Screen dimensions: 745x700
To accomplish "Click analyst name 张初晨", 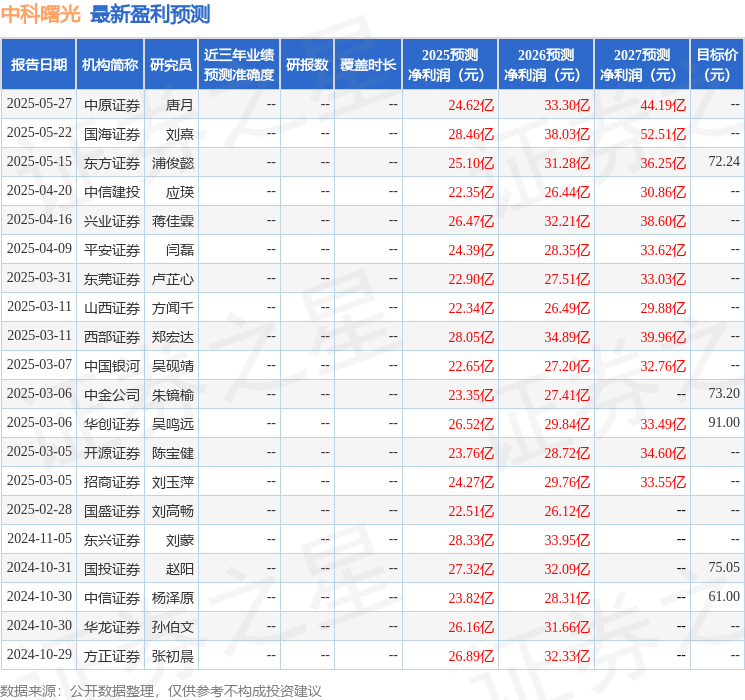I will point(173,656).
